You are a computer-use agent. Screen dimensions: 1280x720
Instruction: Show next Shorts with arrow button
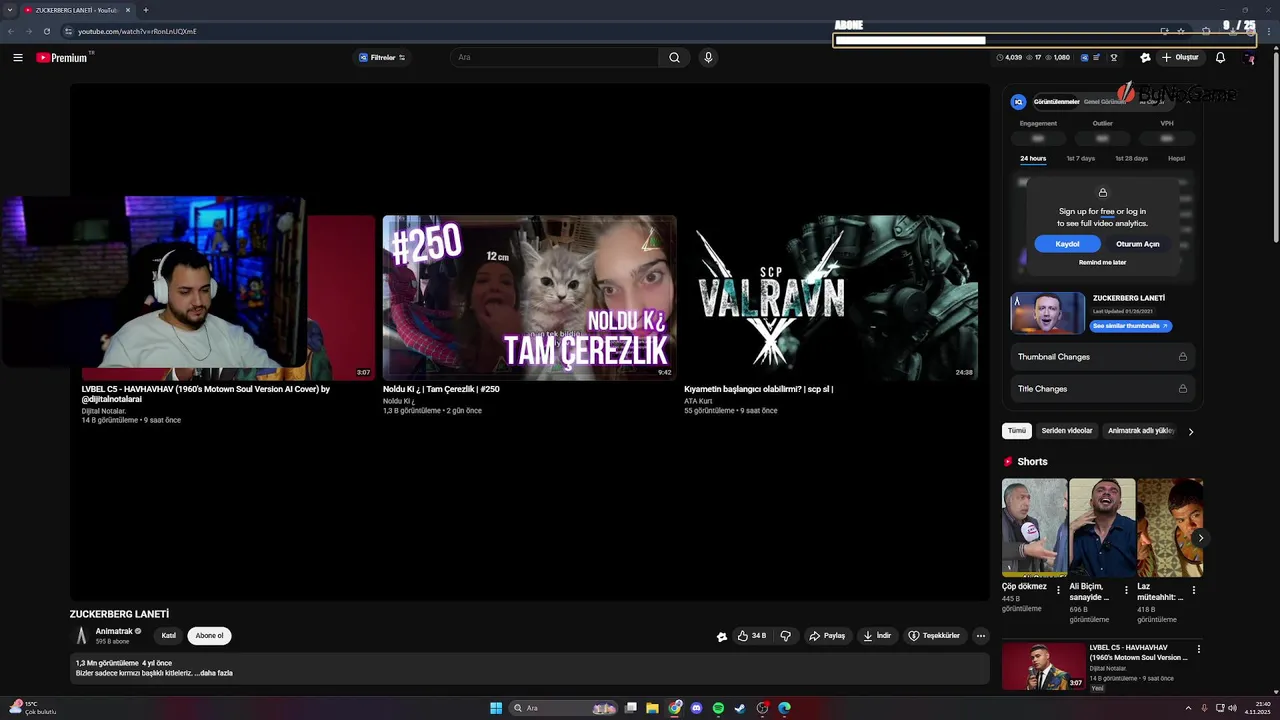pyautogui.click(x=1200, y=538)
